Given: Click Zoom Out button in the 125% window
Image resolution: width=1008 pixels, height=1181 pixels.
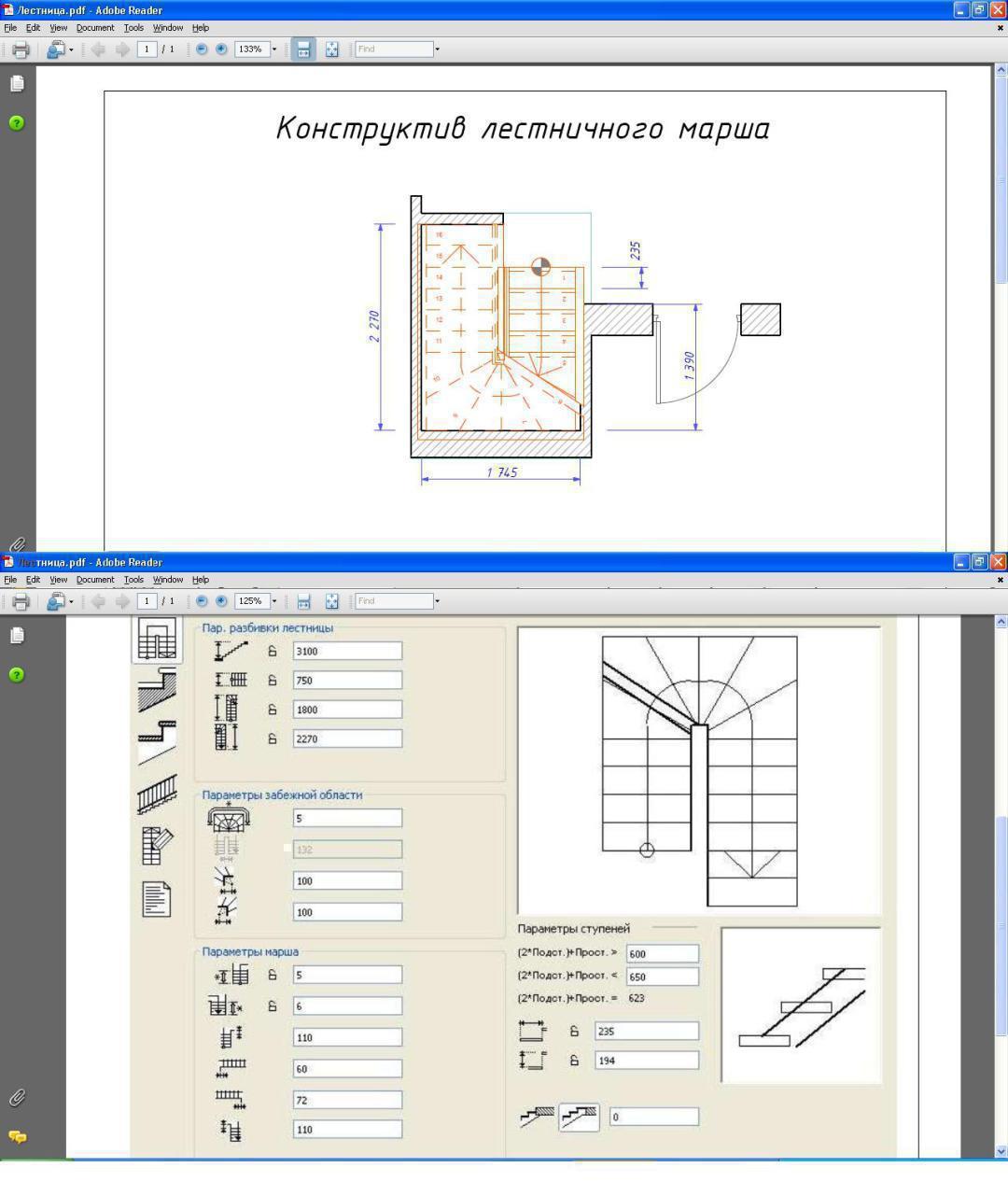Looking at the screenshot, I should (x=202, y=601).
